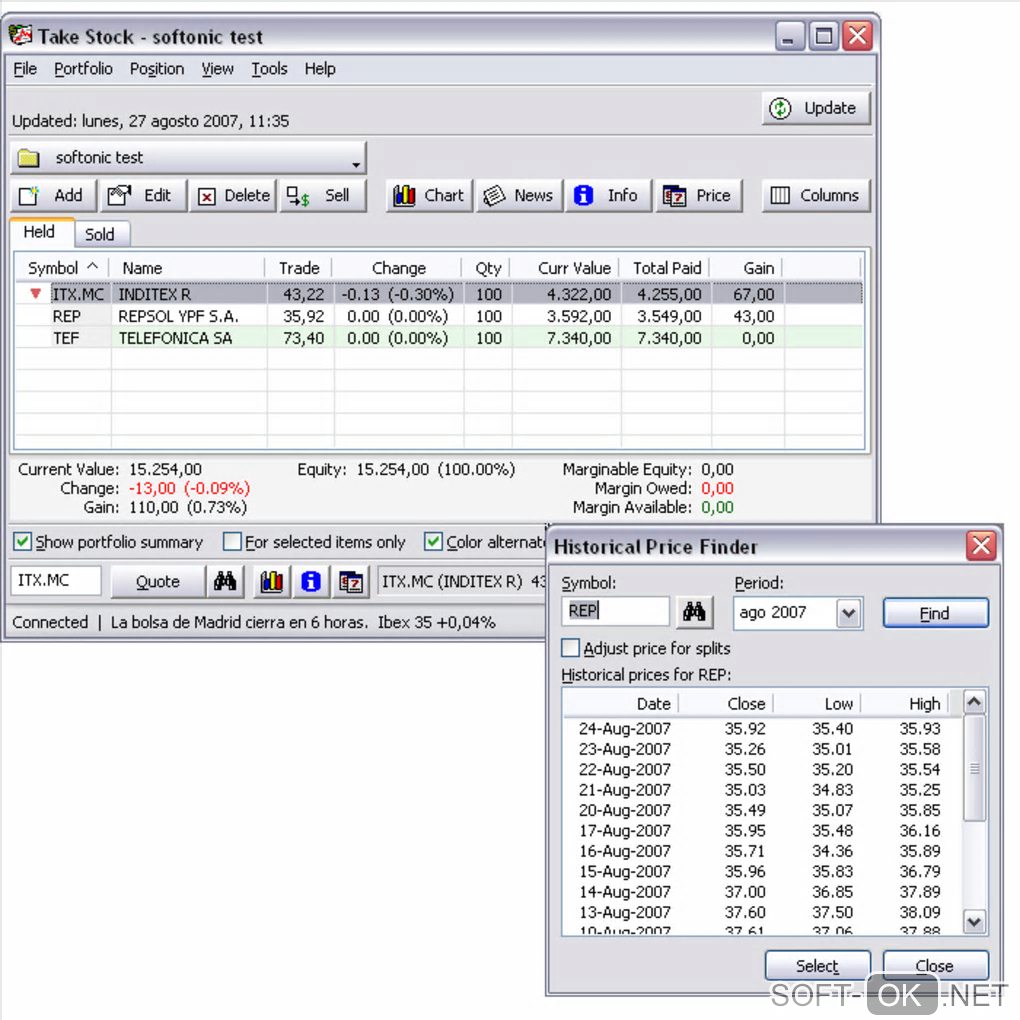Image resolution: width=1020 pixels, height=1020 pixels.
Task: Click the price calendar icon in quote bar
Action: [x=351, y=581]
